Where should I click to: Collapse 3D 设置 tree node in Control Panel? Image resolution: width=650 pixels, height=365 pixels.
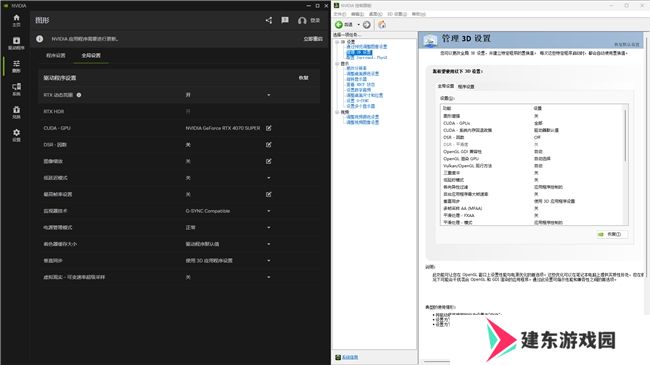(x=337, y=42)
